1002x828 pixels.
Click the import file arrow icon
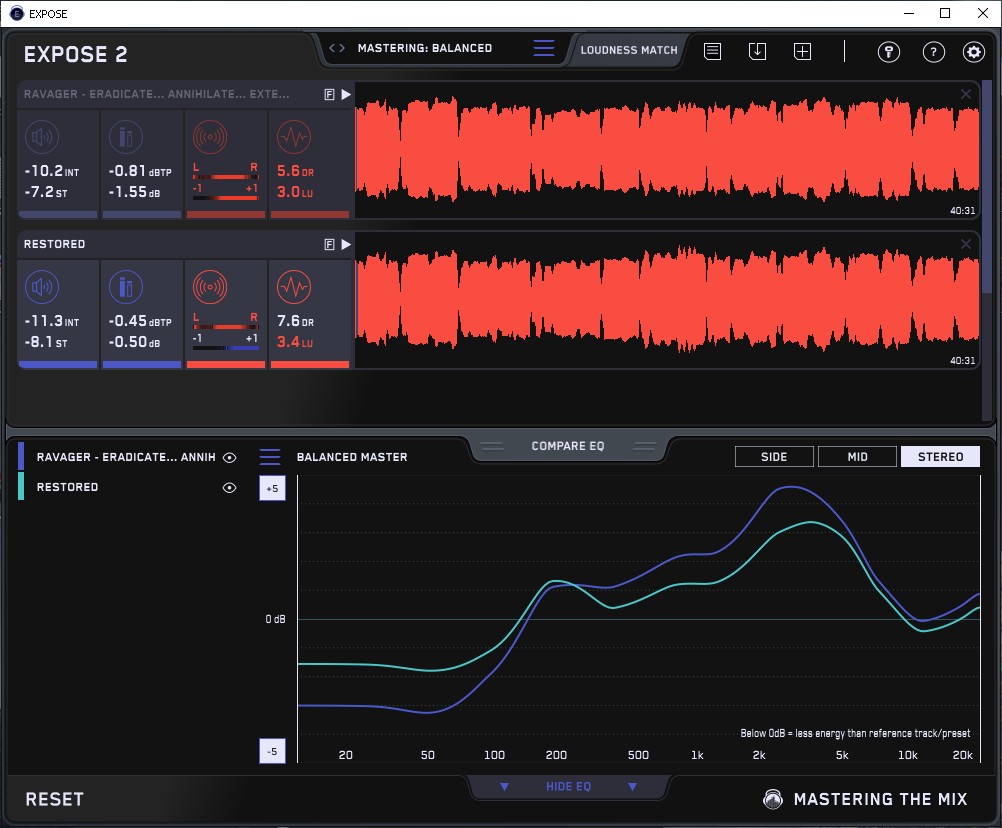point(757,51)
